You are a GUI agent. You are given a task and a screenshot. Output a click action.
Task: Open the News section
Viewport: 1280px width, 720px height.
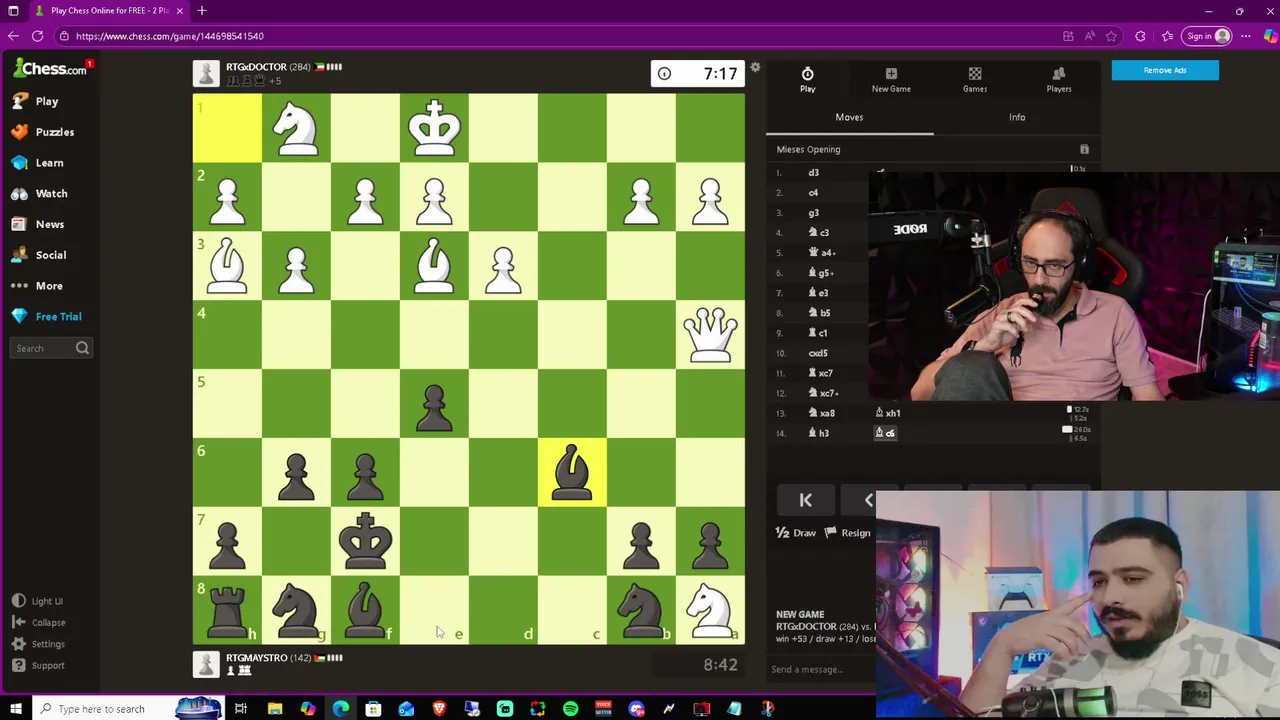tap(38, 224)
